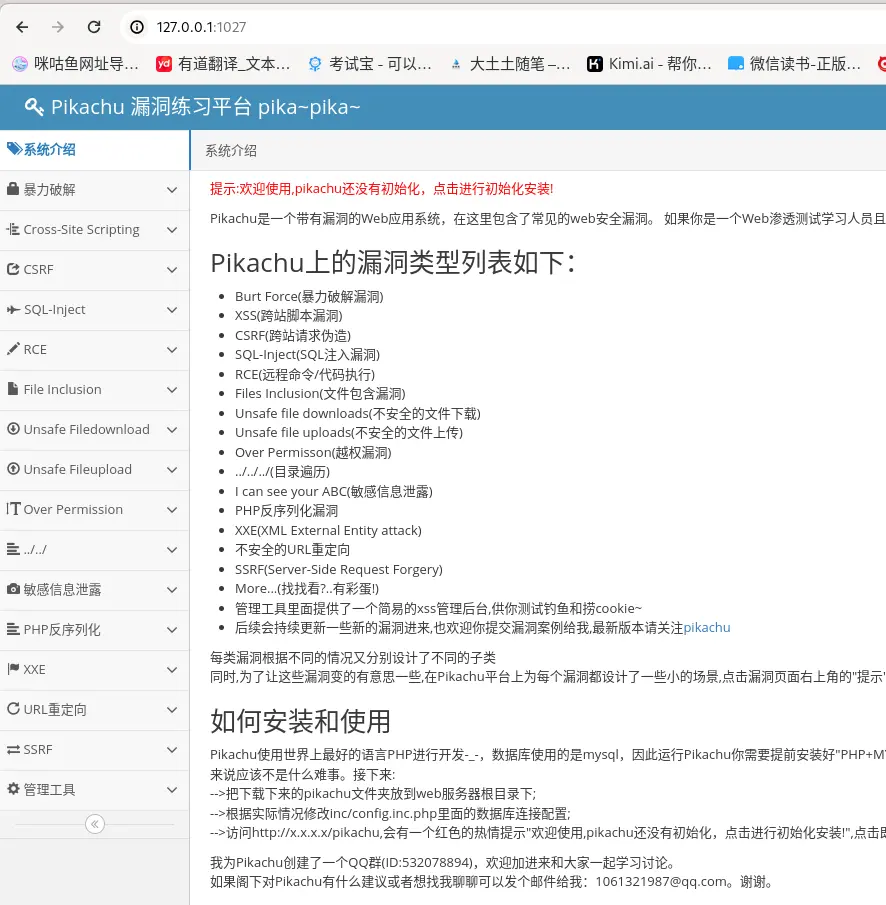Click the 'Burt Force(暴力破解漏洞)' list item

[x=309, y=297]
